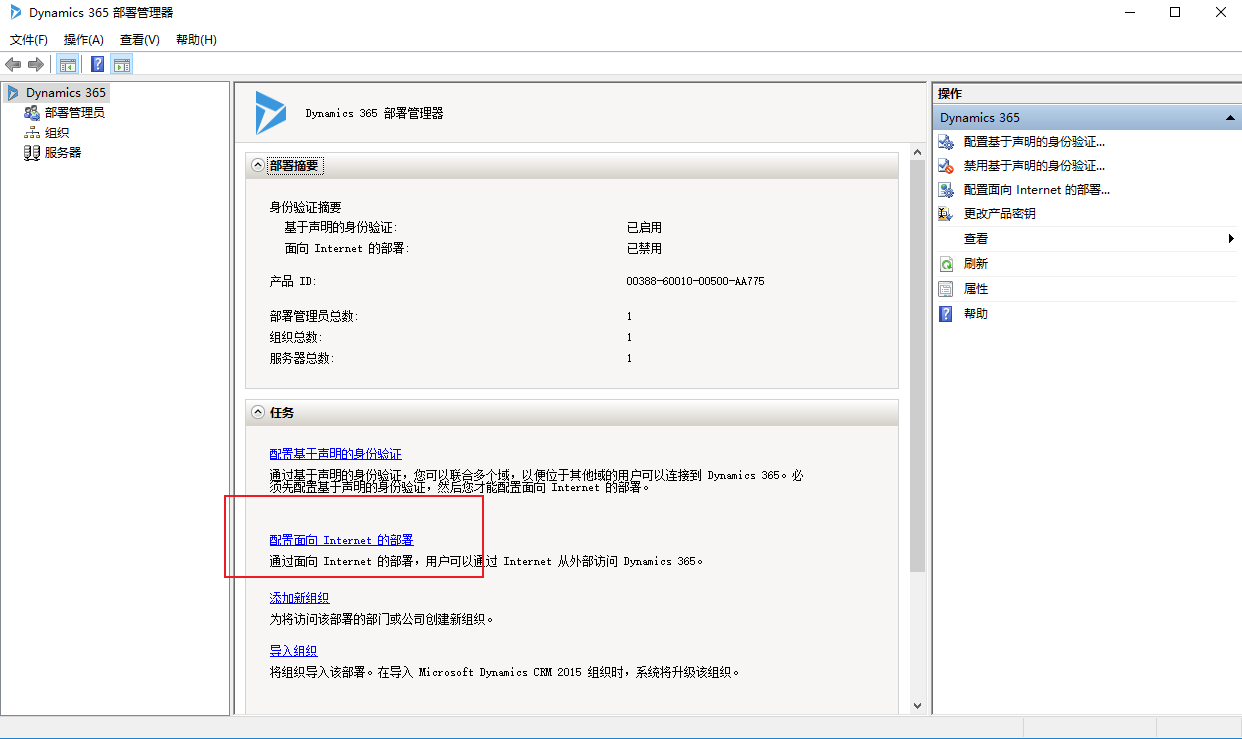Click 刷新 in the actions pane
Viewport: 1242px width, 739px height.
coord(975,264)
